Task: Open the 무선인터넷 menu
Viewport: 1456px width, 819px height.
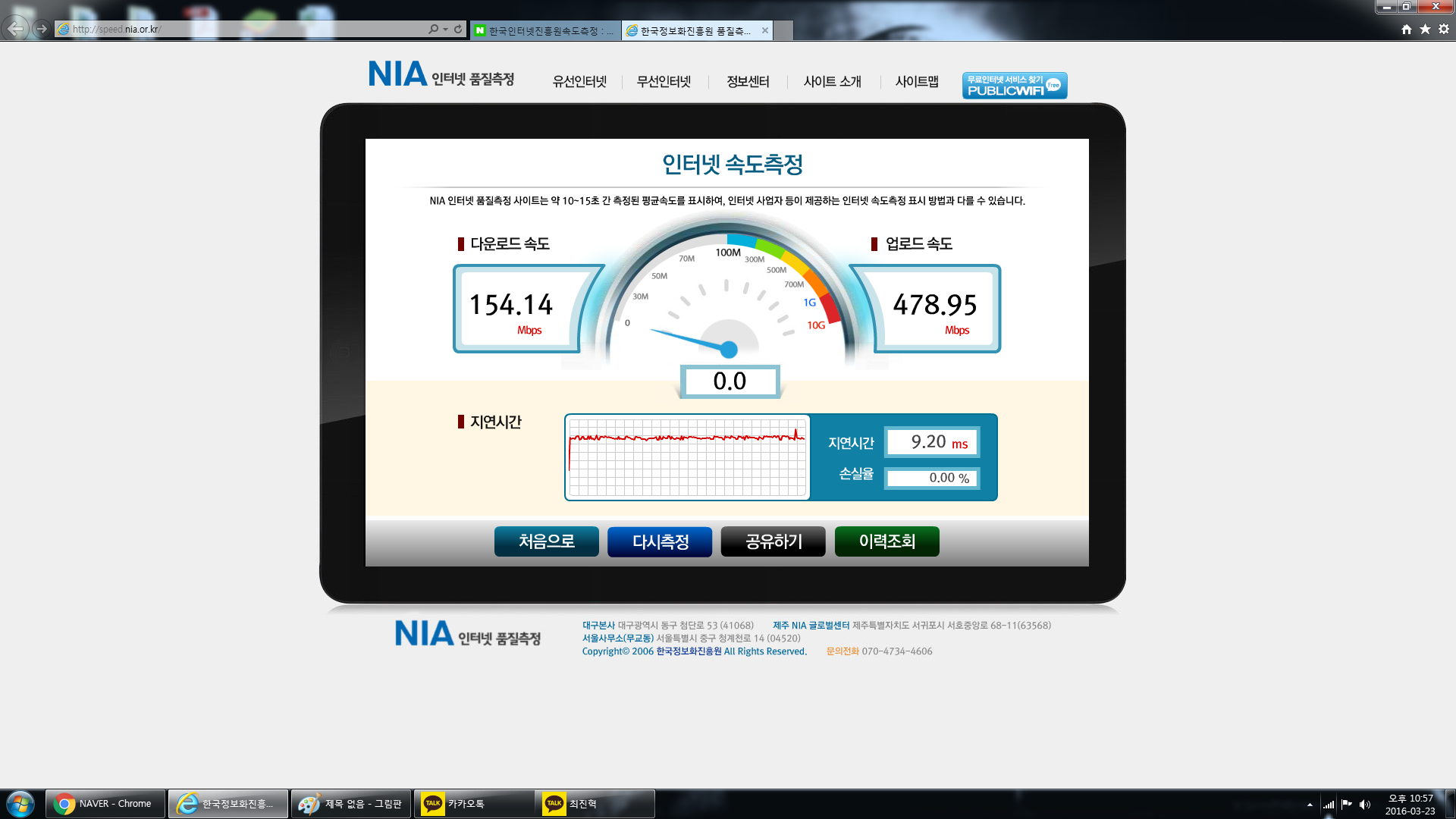Action: (664, 81)
